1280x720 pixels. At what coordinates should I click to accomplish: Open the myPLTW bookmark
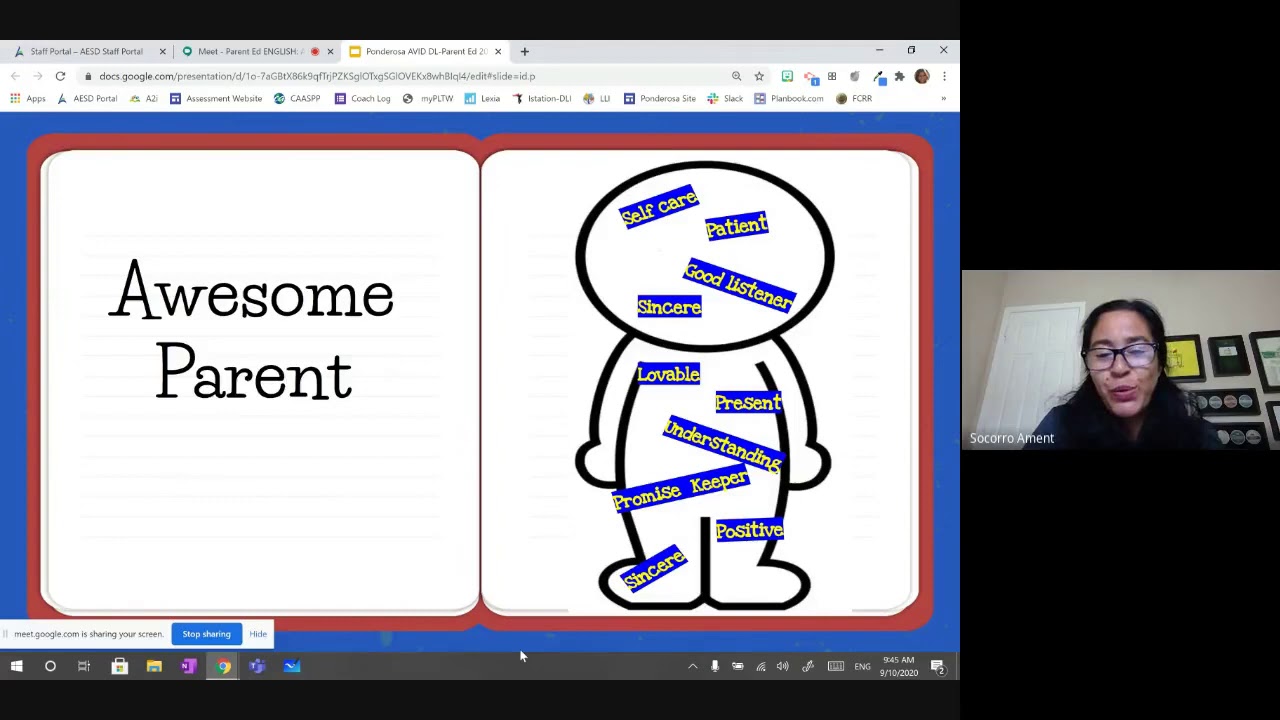(428, 98)
